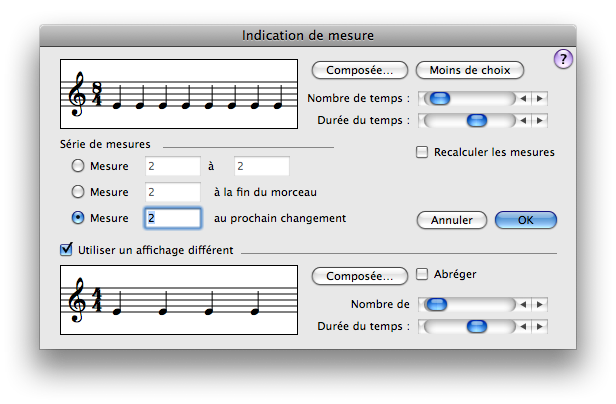Click the right arrow of the display section's Durée du temps scrollbar

coord(540,327)
